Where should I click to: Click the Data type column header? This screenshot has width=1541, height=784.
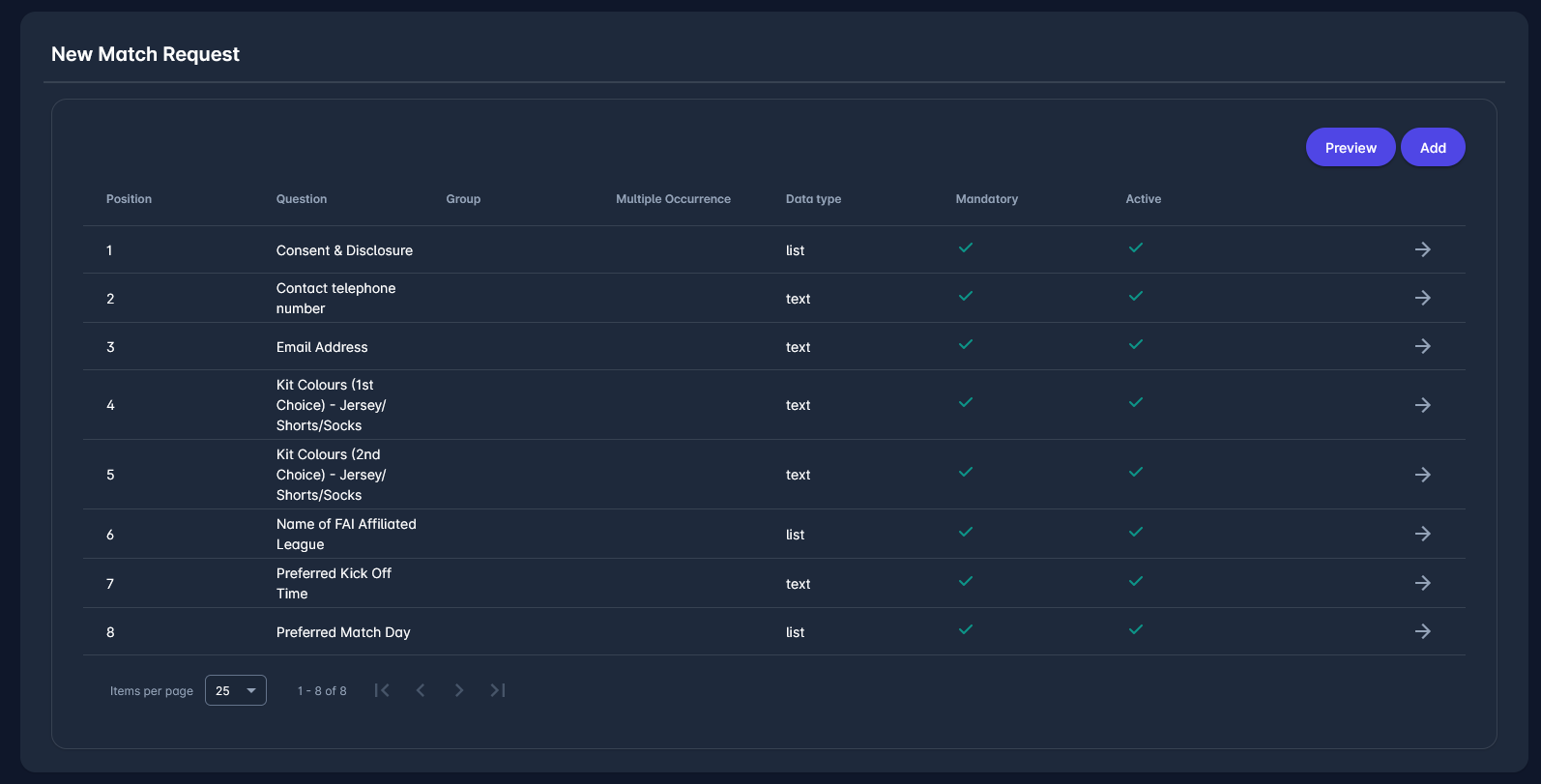(x=813, y=199)
